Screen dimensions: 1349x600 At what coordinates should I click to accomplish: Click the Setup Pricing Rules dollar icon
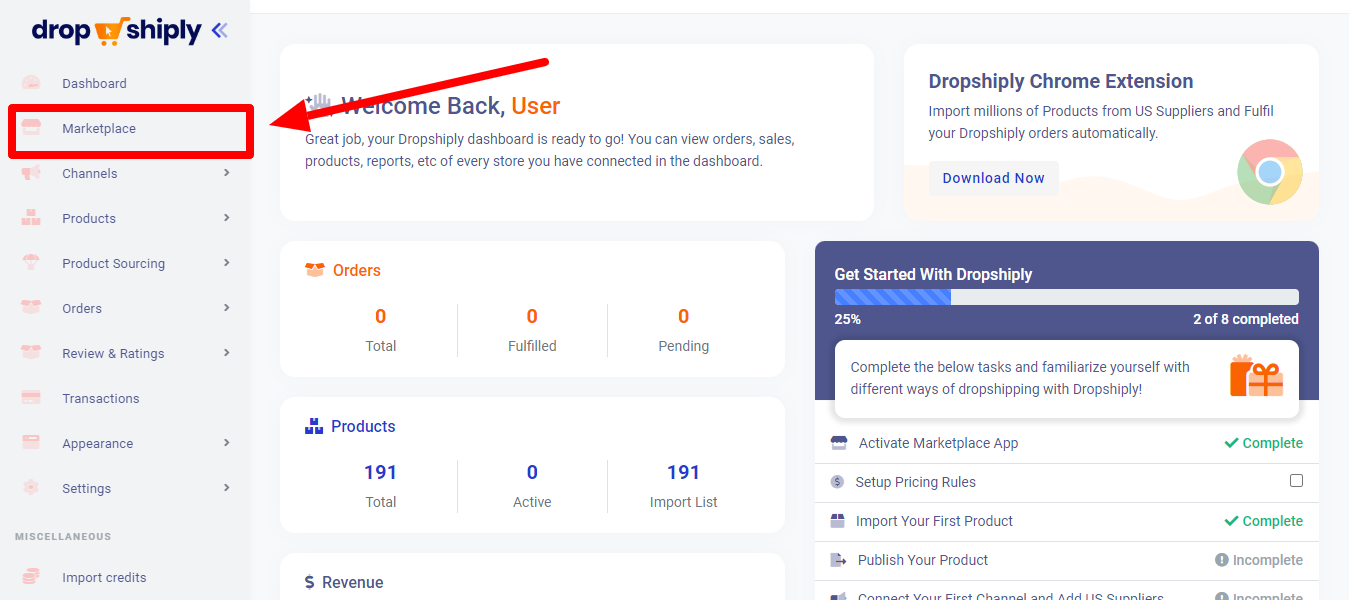click(x=837, y=482)
